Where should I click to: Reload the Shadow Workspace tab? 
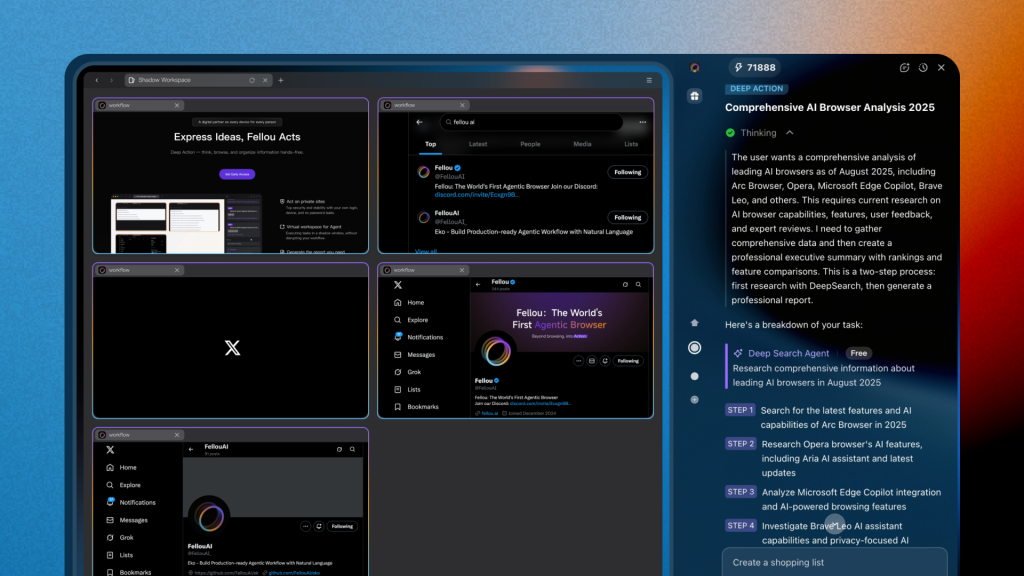click(x=252, y=80)
